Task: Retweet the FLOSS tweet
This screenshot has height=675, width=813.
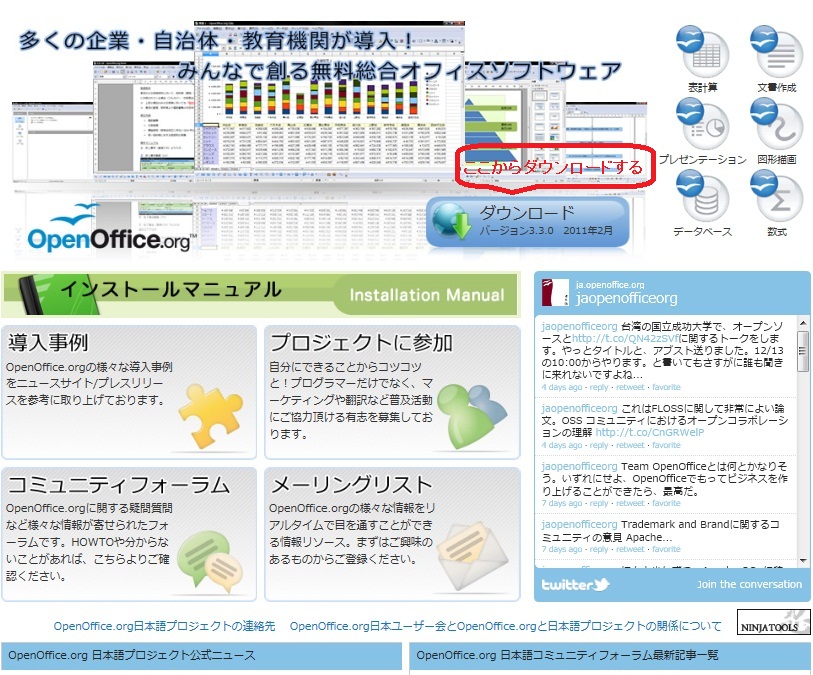Action: [x=630, y=445]
